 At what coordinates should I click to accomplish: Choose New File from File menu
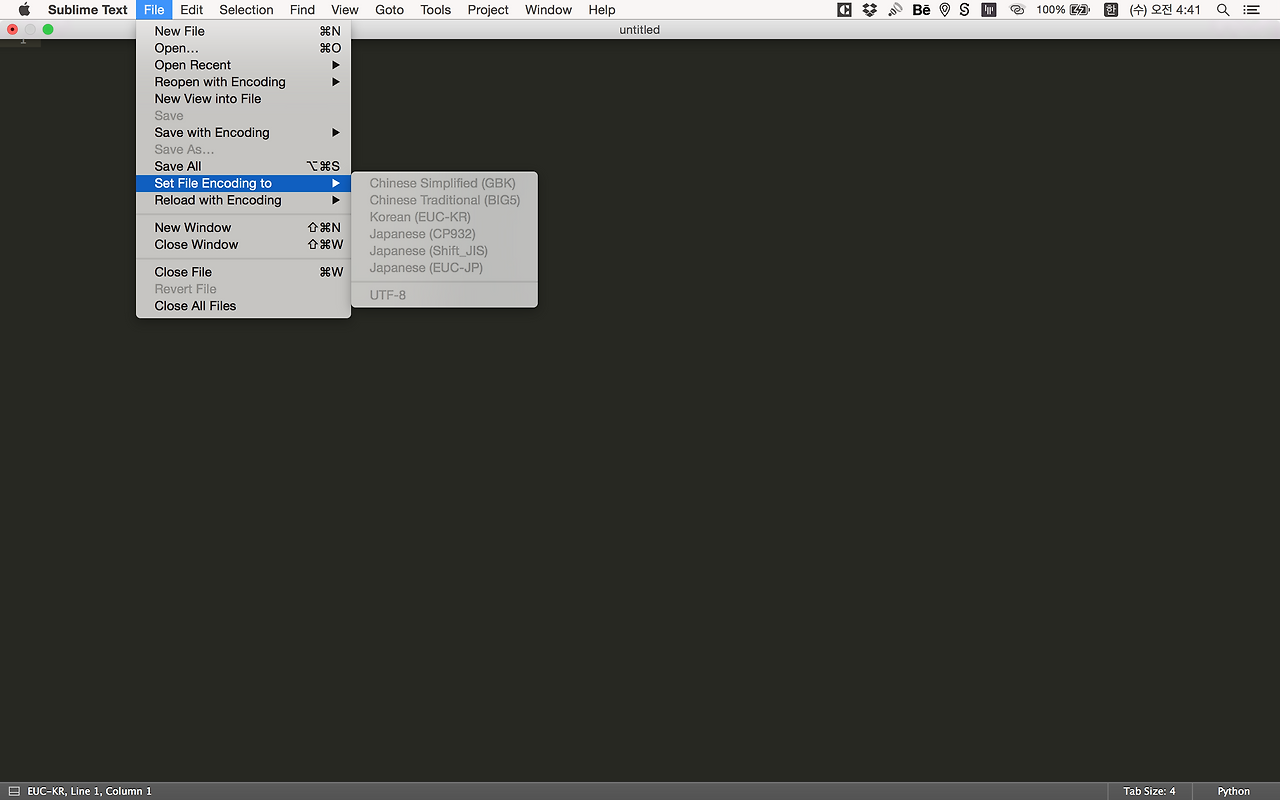click(x=244, y=31)
